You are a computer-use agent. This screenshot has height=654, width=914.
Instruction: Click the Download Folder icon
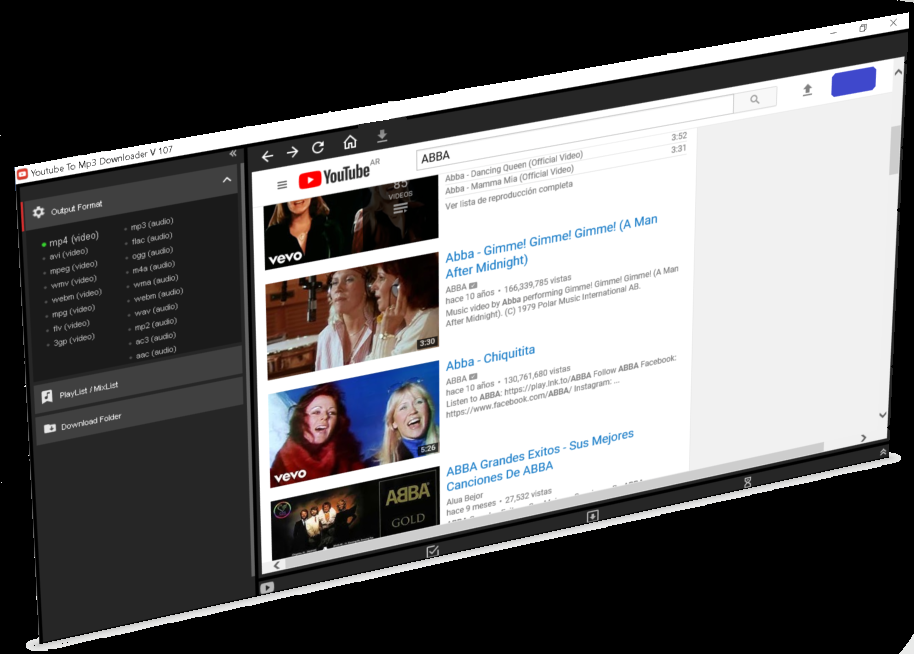coord(50,428)
